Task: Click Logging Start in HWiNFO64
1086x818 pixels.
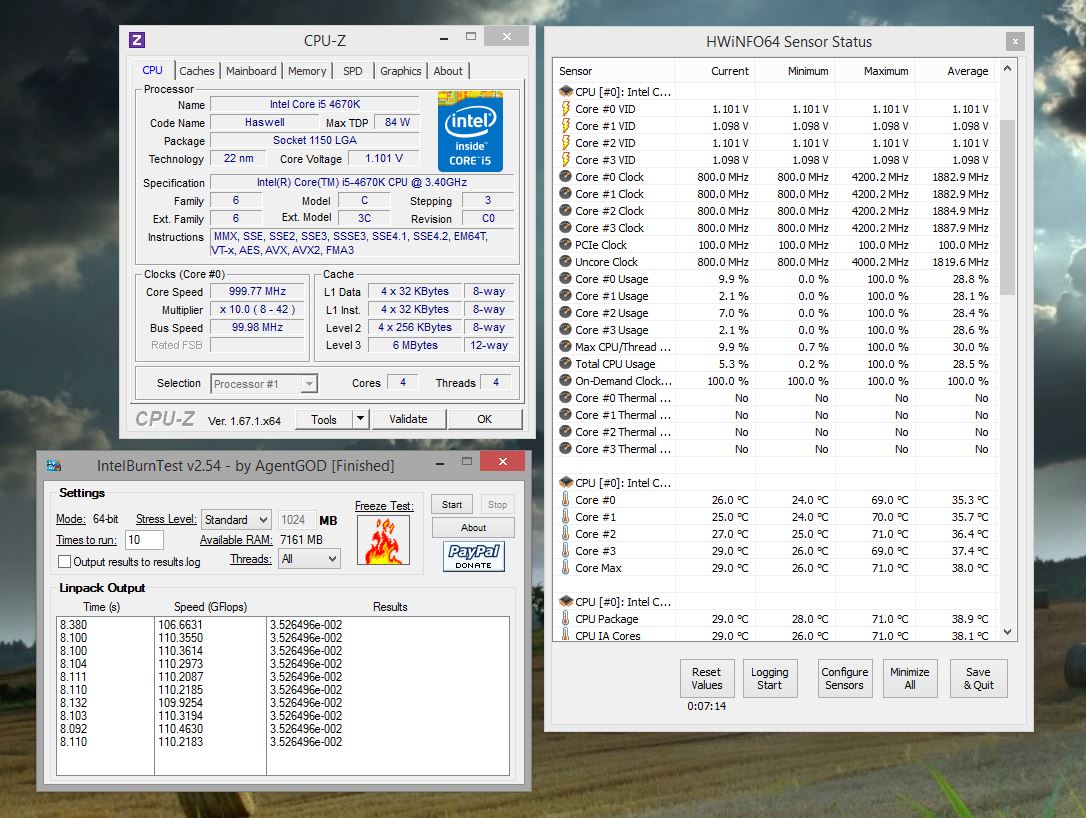Action: tap(769, 678)
